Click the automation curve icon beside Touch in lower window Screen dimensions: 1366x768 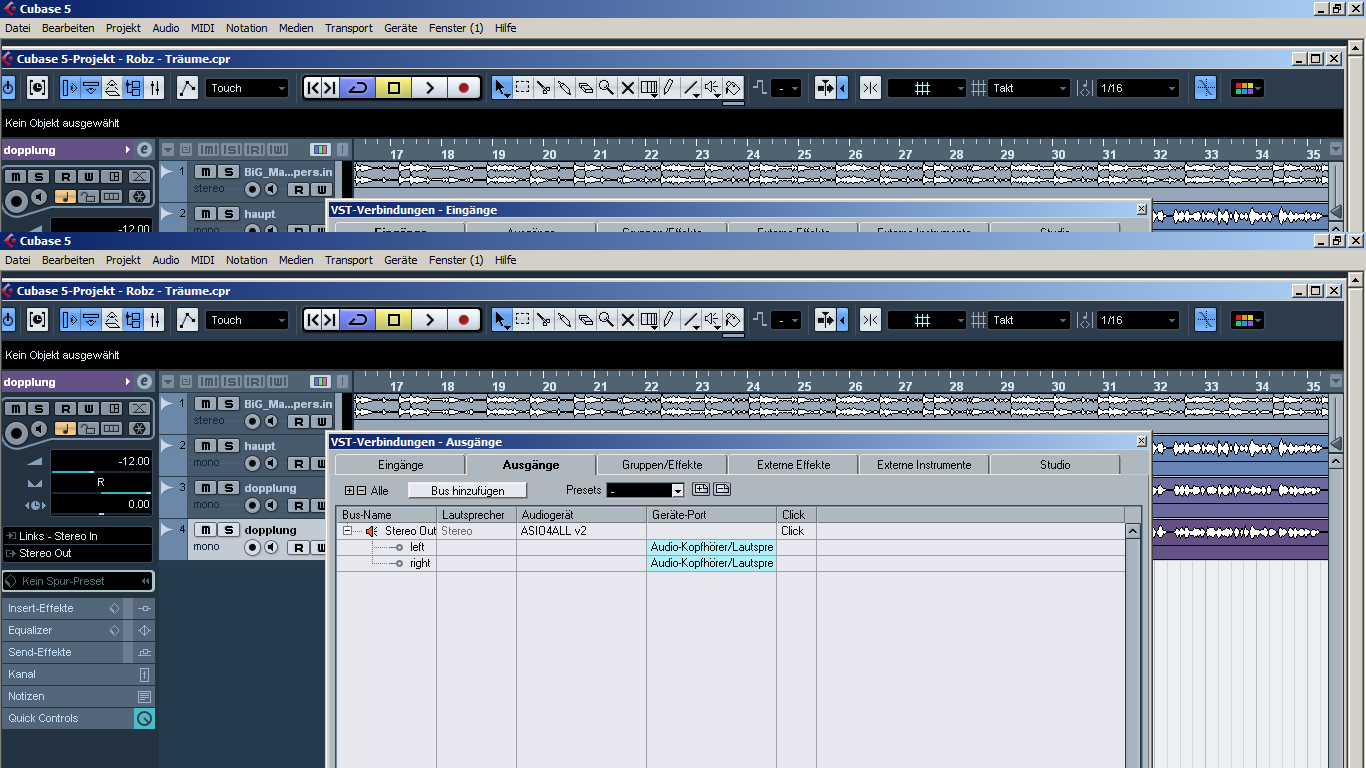[x=188, y=320]
